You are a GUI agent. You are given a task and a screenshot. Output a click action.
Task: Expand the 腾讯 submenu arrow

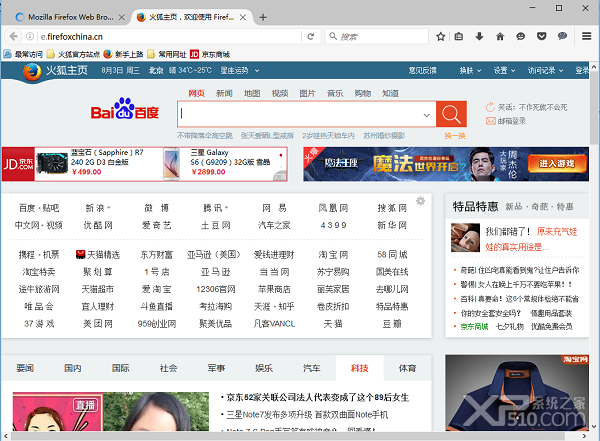click(x=226, y=208)
